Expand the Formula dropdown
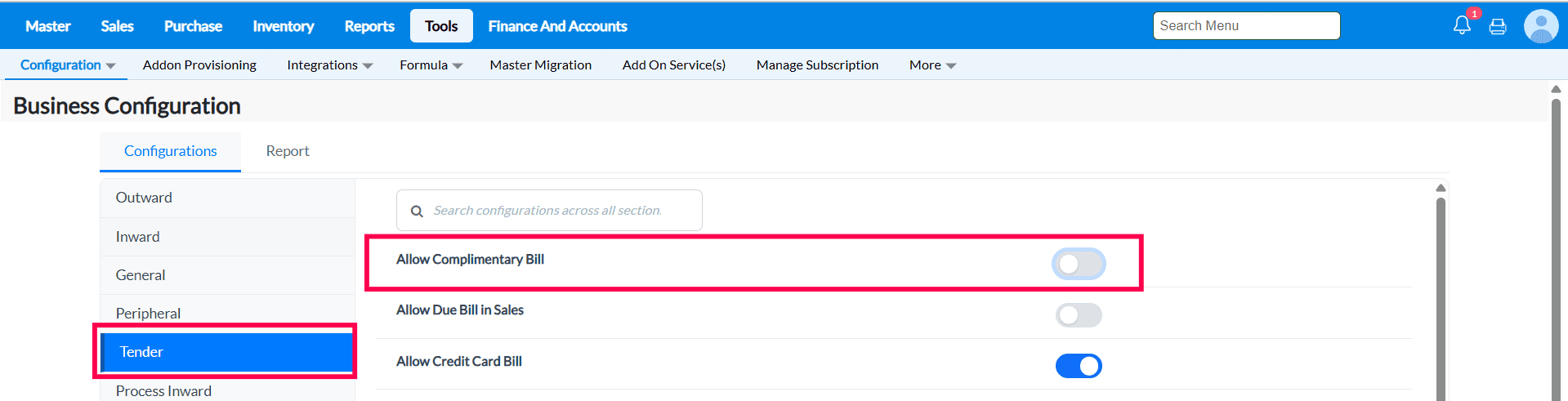Viewport: 1568px width, 401px height. [x=431, y=65]
